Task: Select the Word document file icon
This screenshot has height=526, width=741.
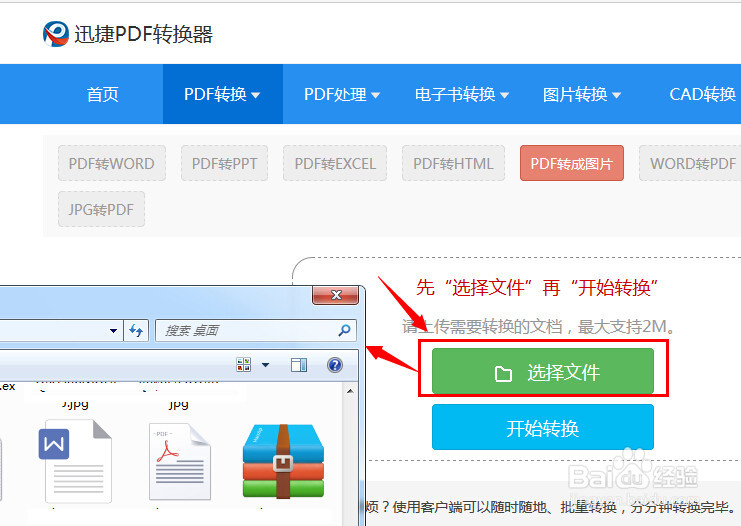Action: [76, 461]
